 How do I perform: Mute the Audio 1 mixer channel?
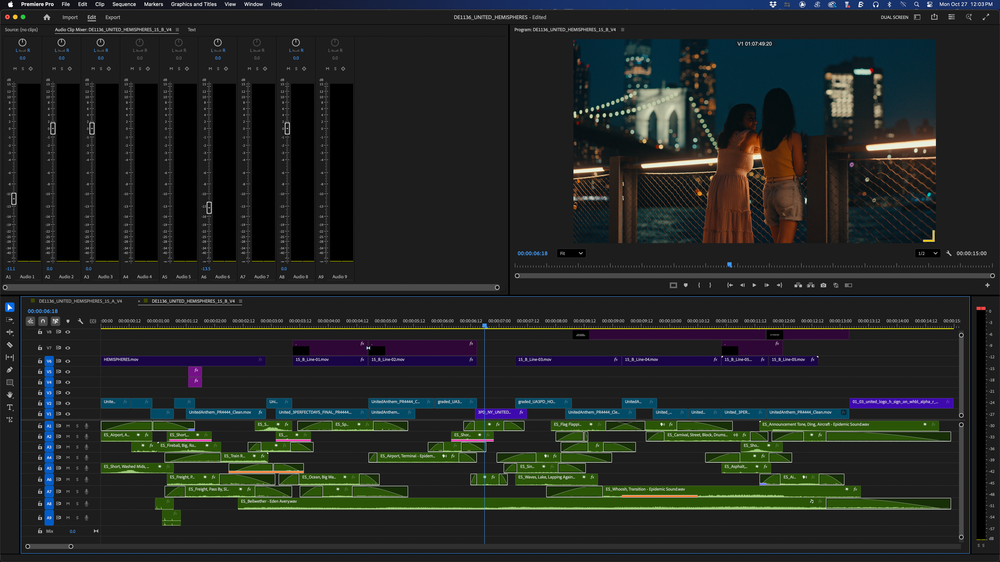point(15,68)
